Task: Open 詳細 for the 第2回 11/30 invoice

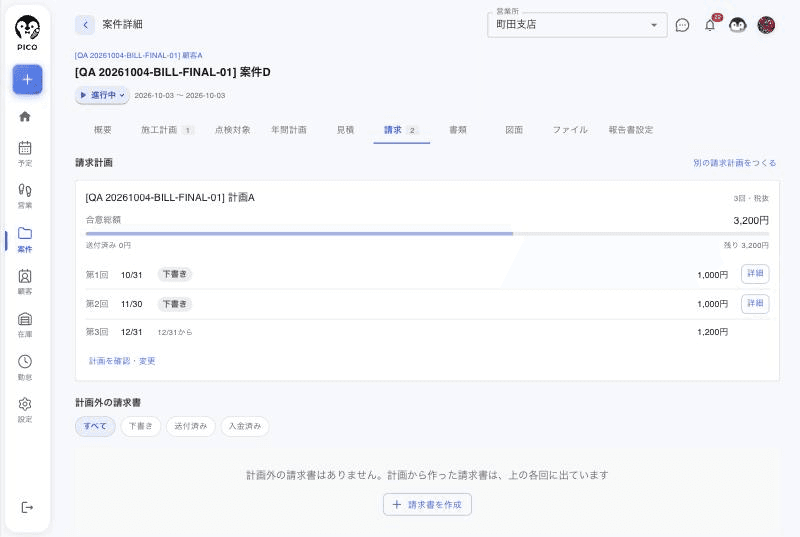Action: [x=755, y=304]
